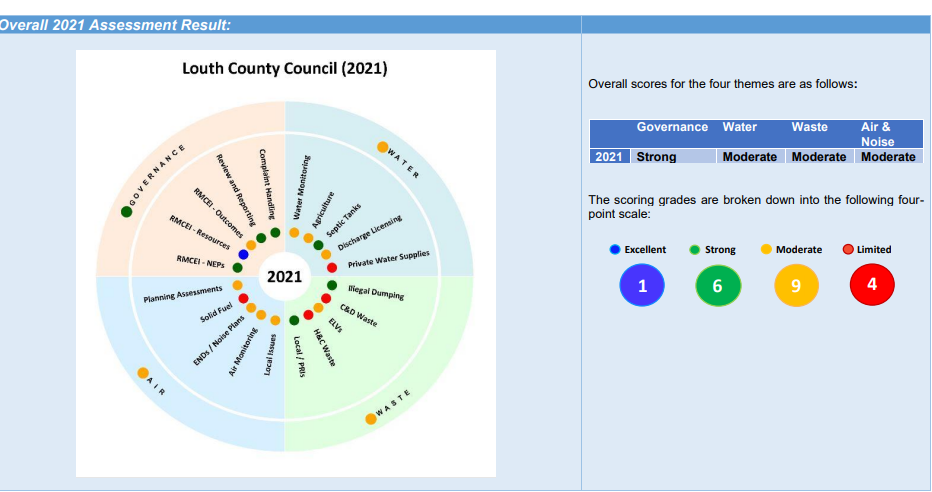Click the '2021' row label in the table

609,157
